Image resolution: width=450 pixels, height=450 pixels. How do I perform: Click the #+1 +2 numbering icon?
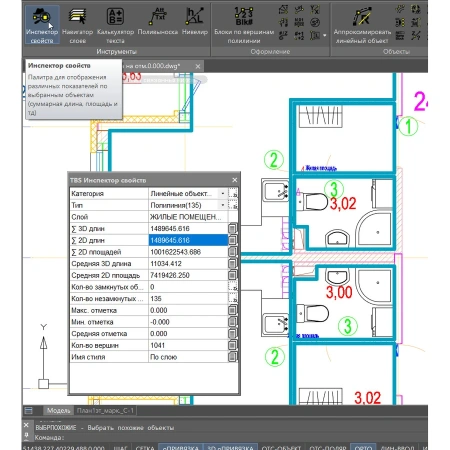point(299,35)
